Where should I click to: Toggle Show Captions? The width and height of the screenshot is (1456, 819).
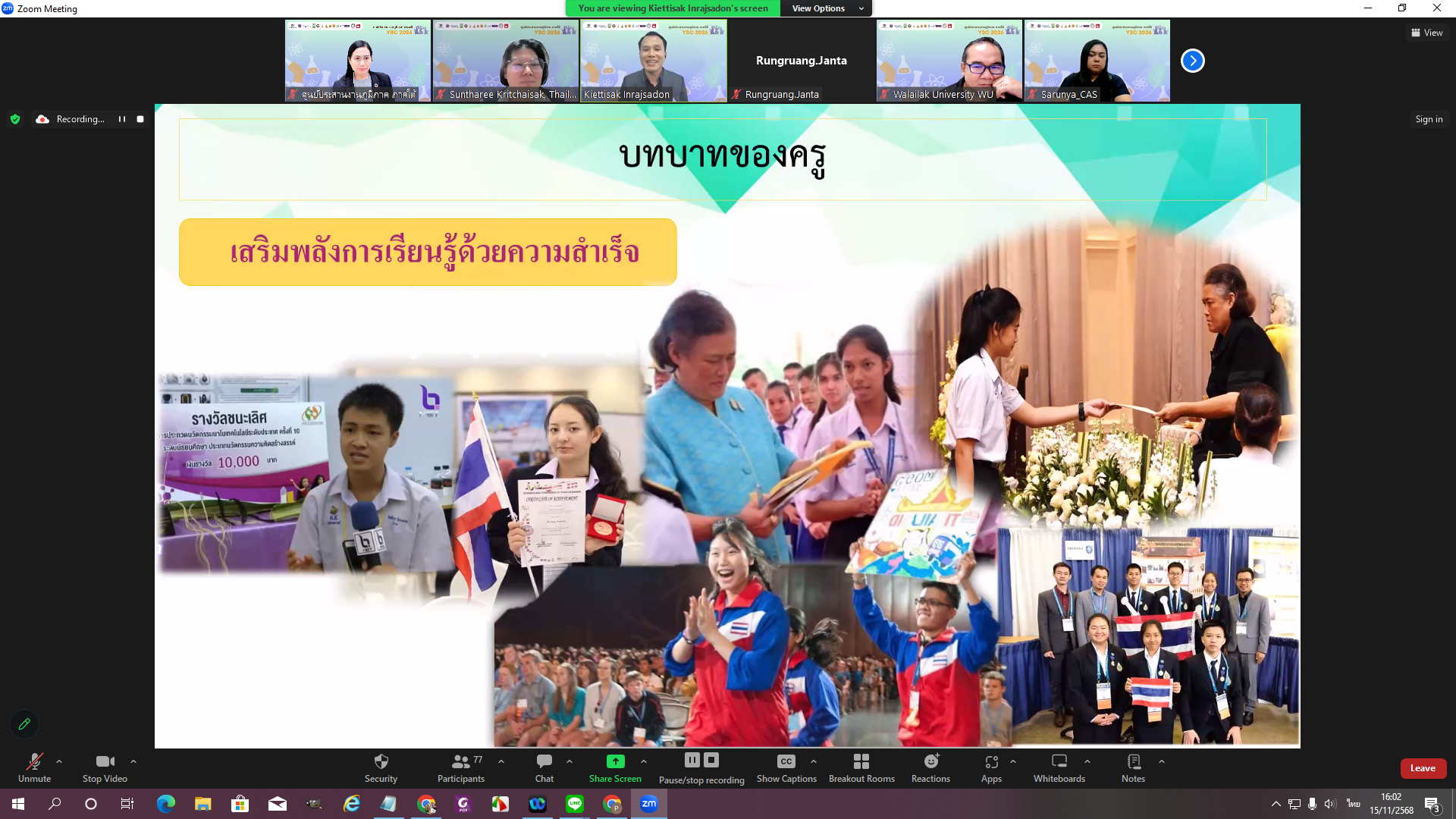[x=786, y=761]
